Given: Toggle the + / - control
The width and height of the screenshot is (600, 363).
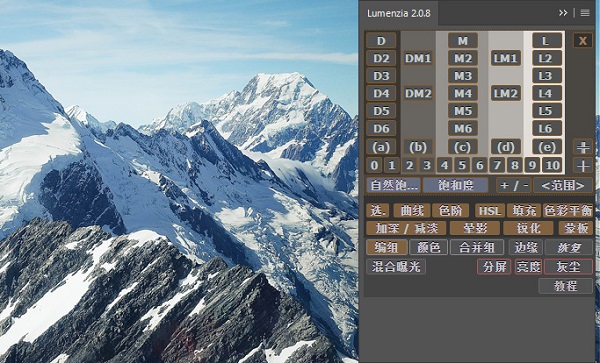Looking at the screenshot, I should point(514,185).
